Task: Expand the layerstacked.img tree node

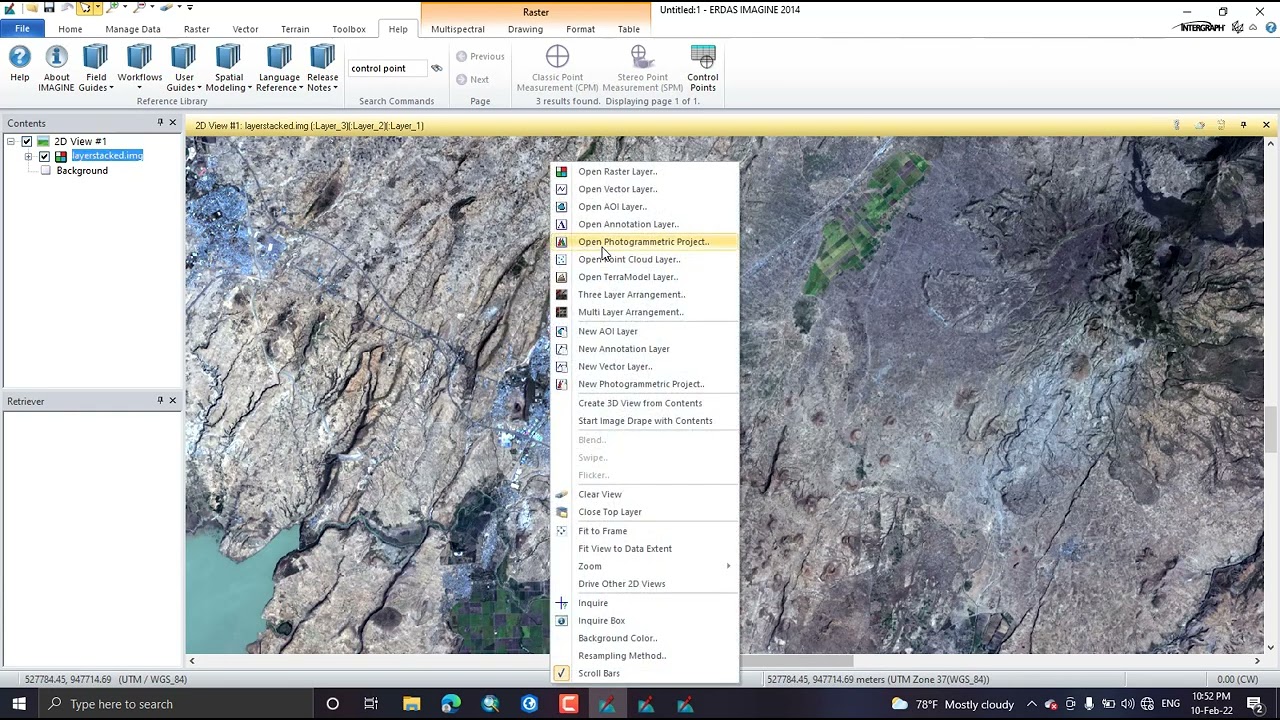Action: pos(28,156)
